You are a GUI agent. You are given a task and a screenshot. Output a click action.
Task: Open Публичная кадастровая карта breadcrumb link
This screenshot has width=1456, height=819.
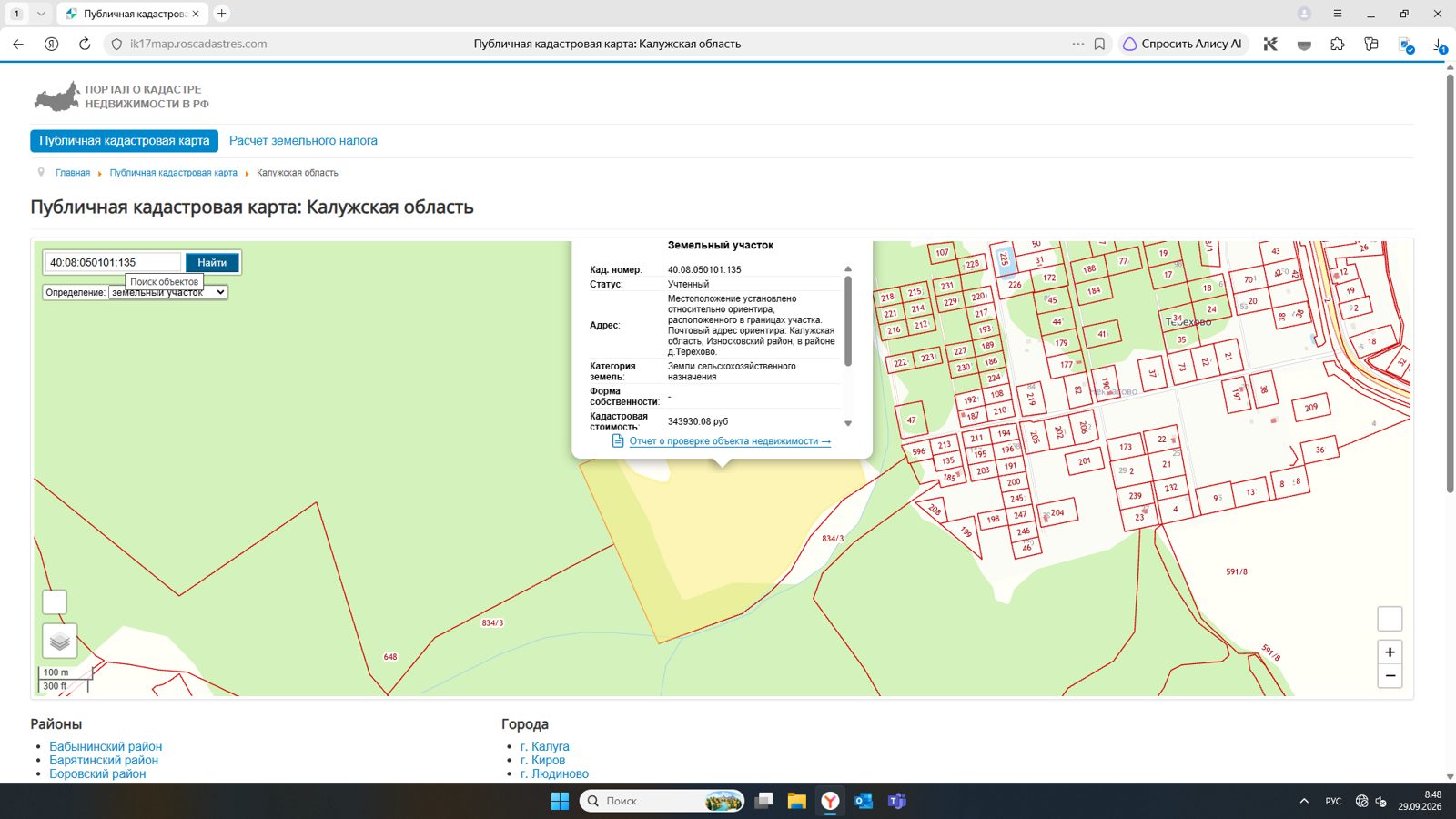coord(174,173)
